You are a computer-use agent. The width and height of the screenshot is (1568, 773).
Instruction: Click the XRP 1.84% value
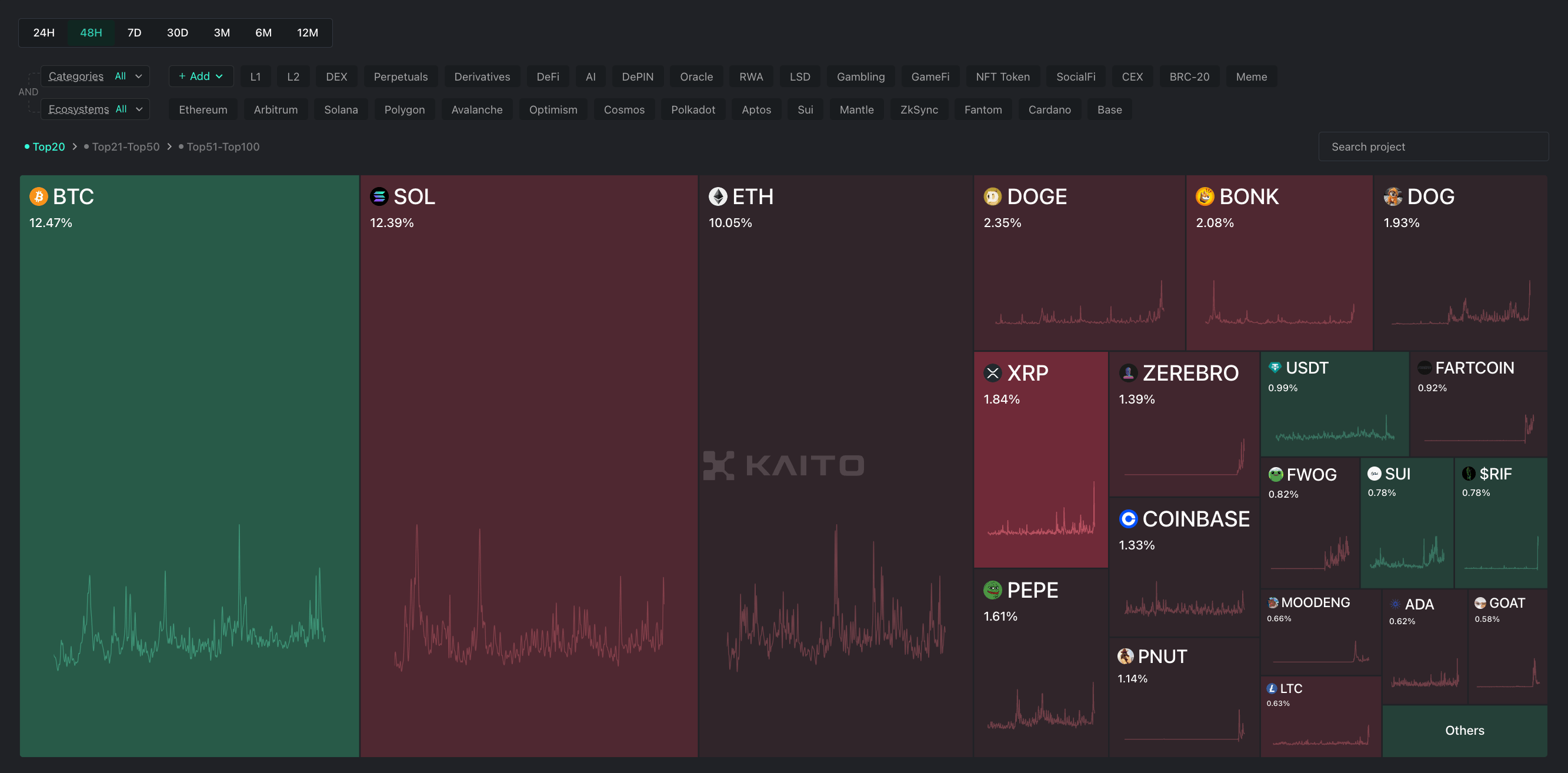(1001, 399)
